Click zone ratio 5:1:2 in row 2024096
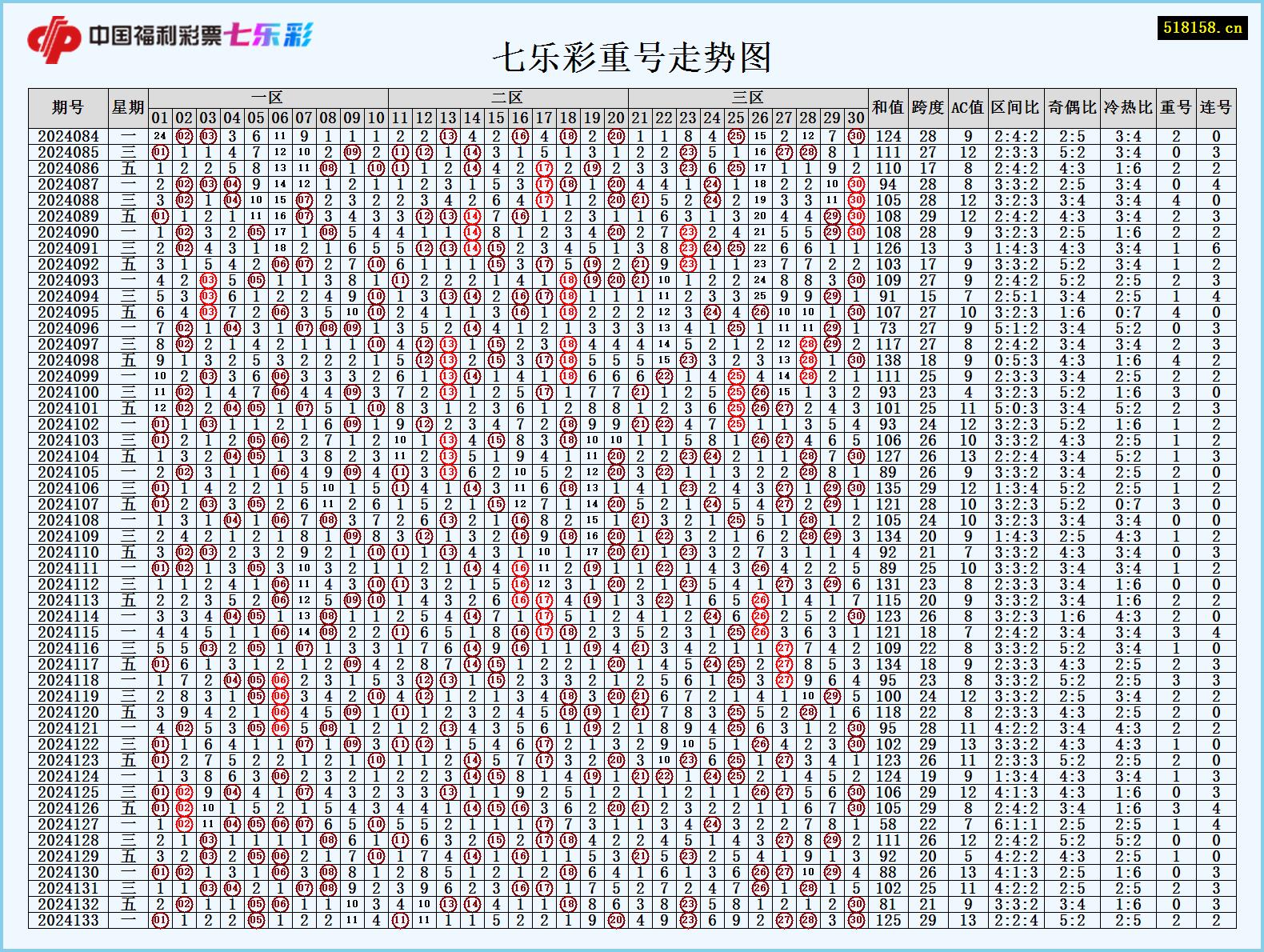 pos(1016,329)
